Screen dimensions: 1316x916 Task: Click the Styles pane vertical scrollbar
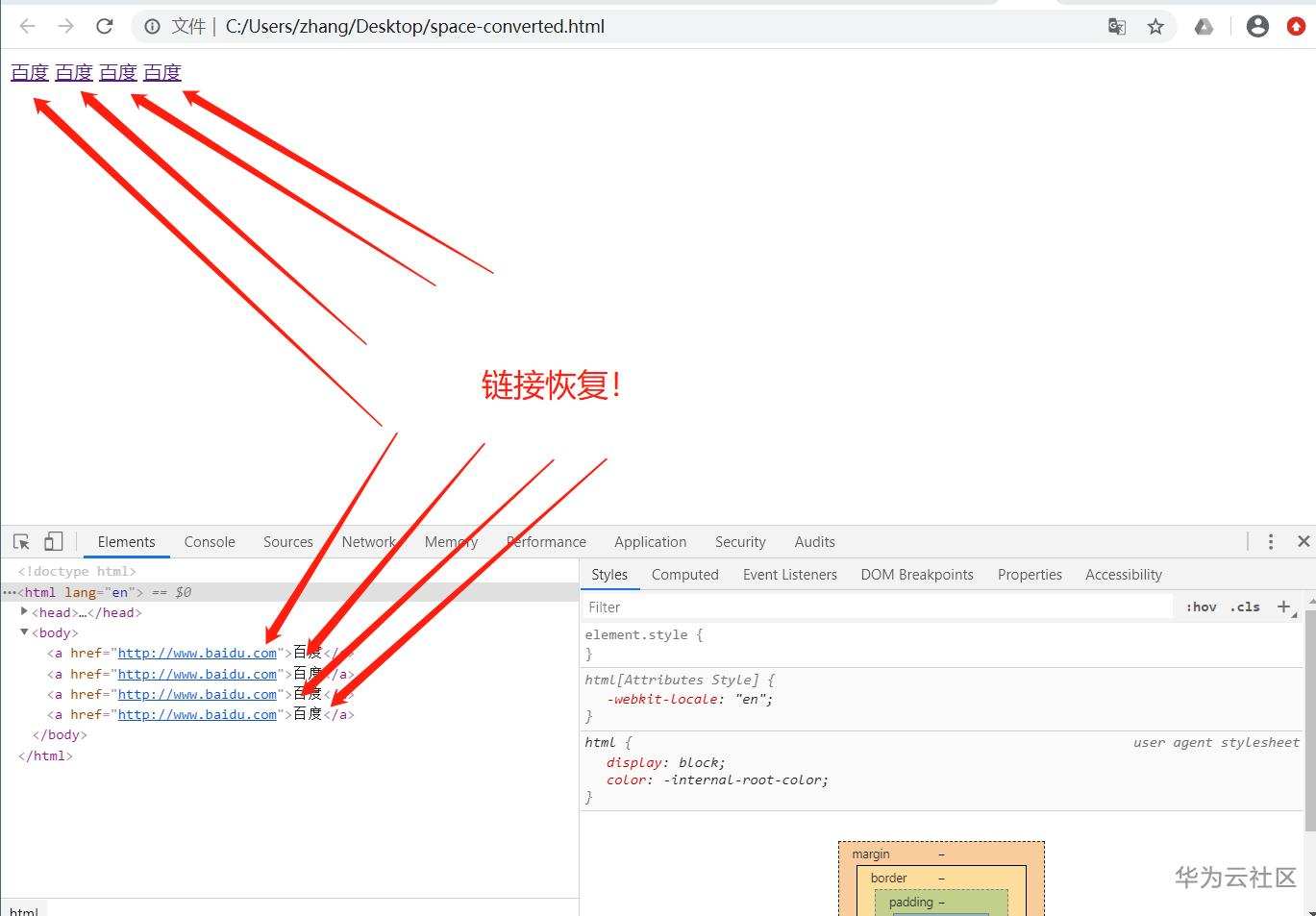pyautogui.click(x=1309, y=721)
